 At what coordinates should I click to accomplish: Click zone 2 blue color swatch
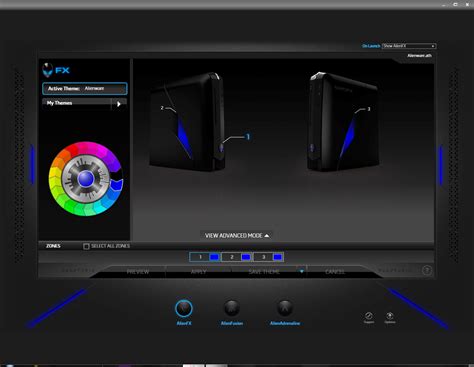246,257
